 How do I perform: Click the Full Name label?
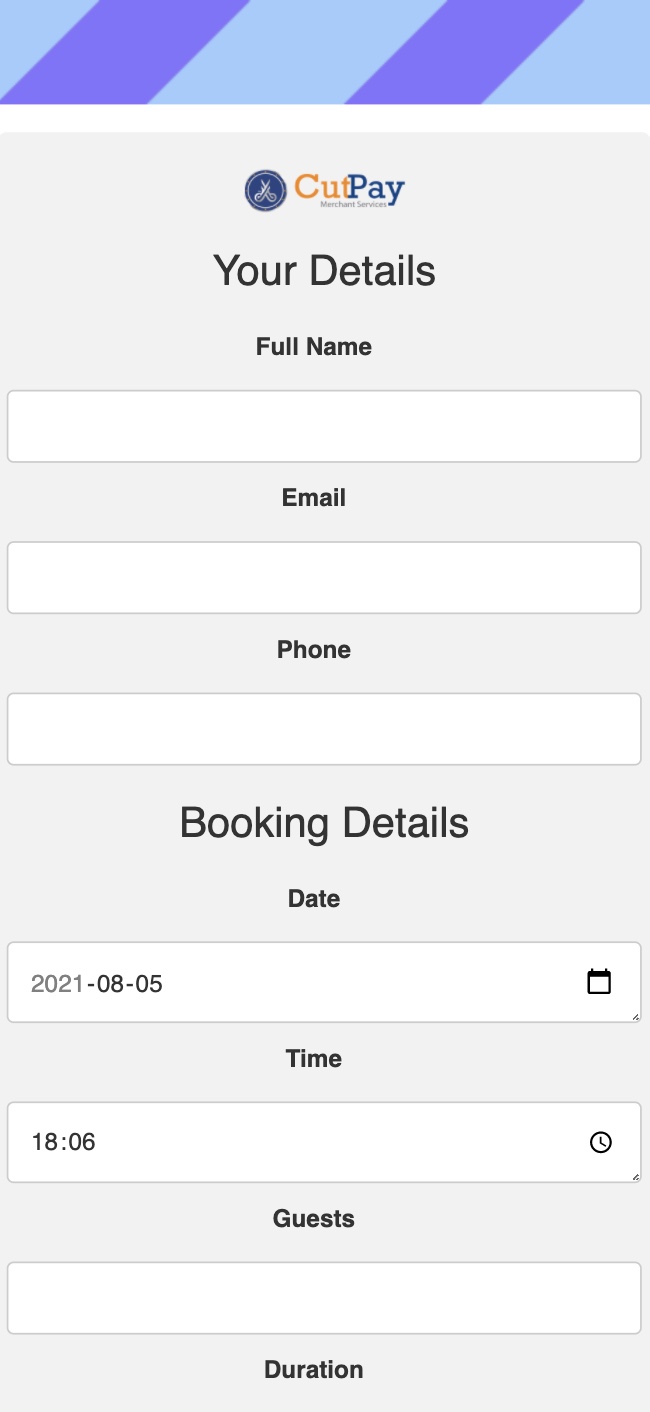click(x=314, y=347)
